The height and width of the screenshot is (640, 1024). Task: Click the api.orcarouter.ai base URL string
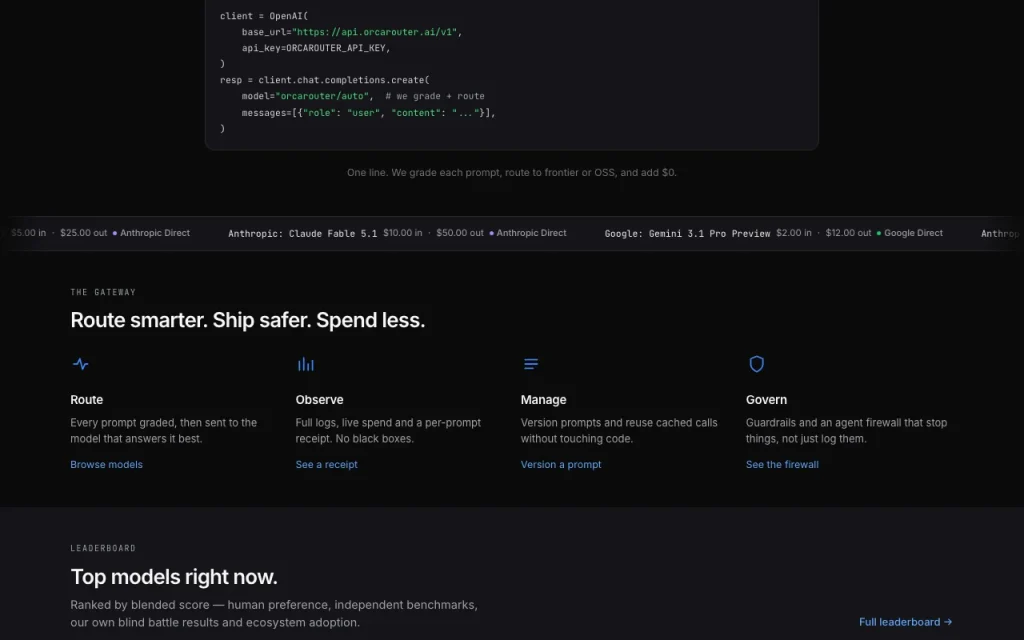374,32
